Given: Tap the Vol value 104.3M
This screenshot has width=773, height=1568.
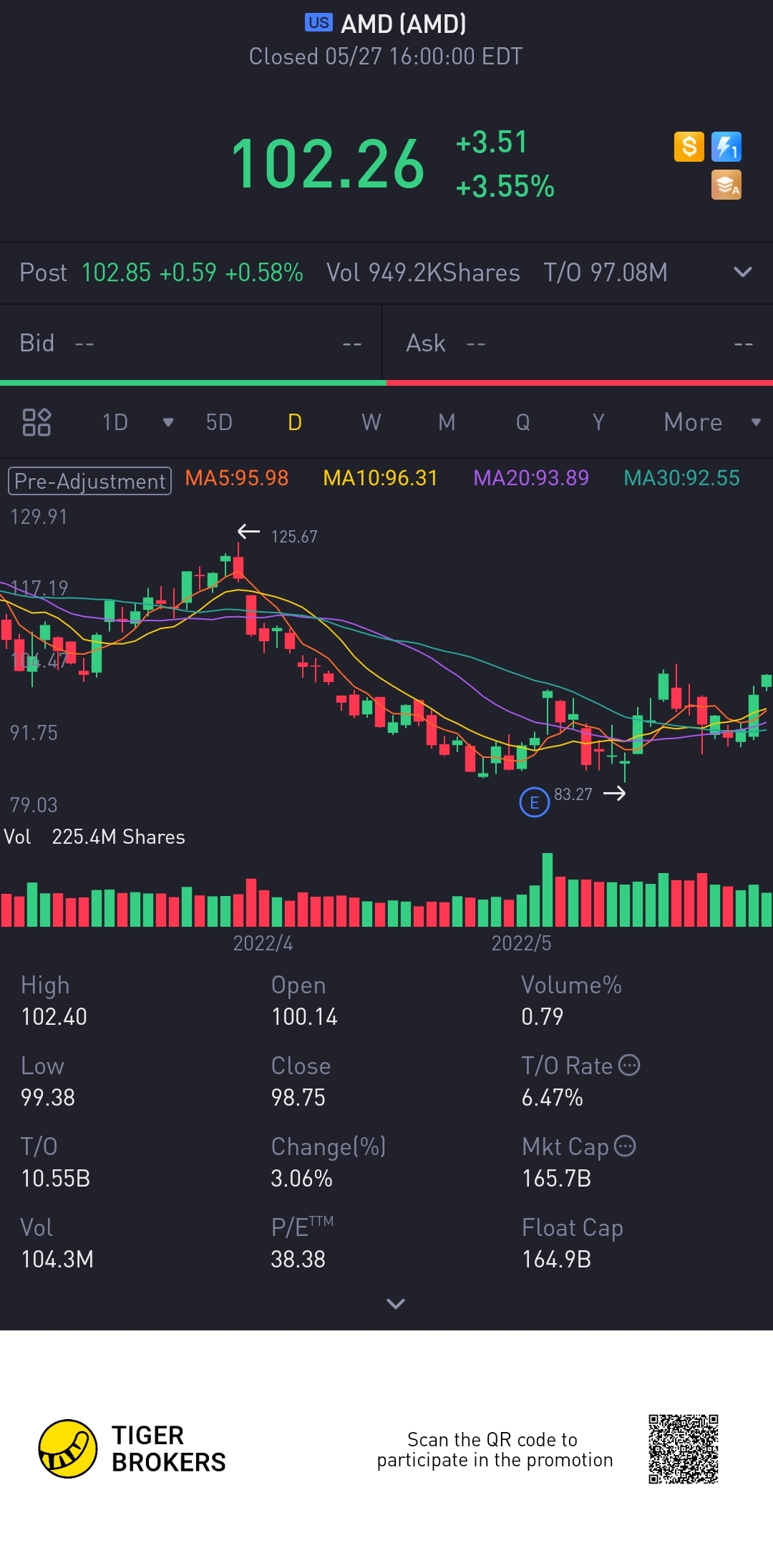Looking at the screenshot, I should 57,1260.
